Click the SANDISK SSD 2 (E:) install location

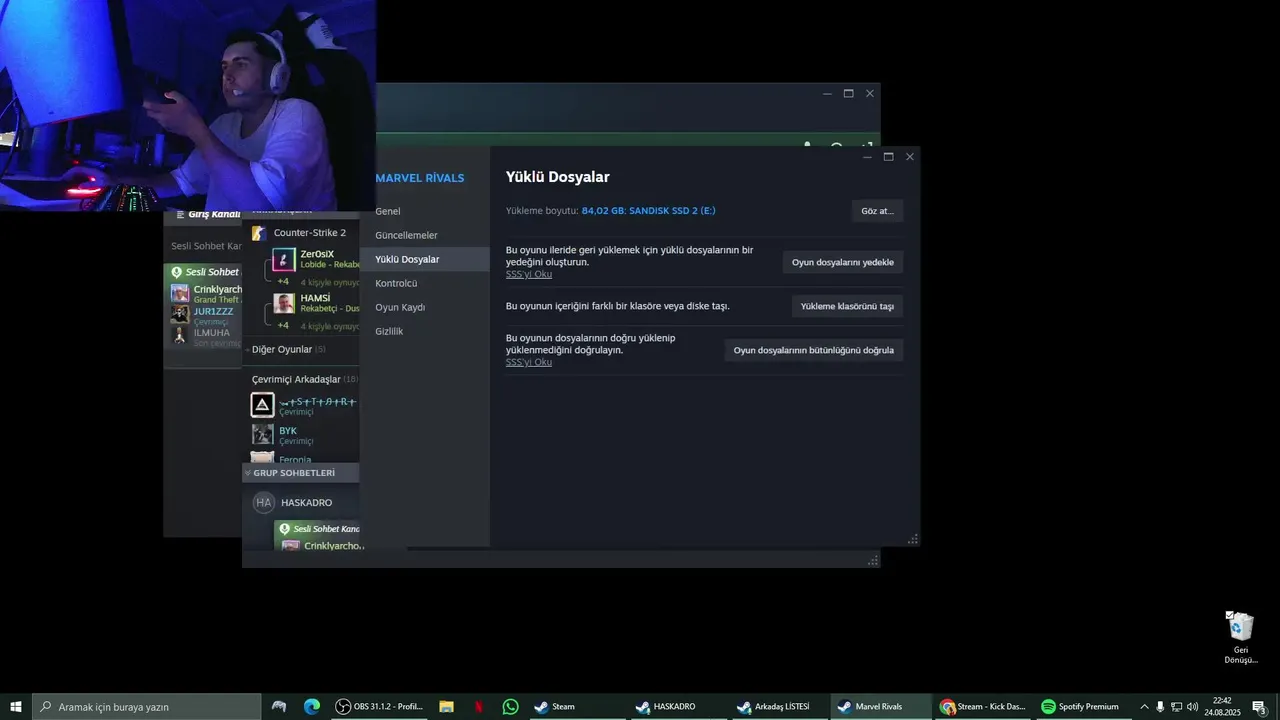tap(648, 211)
